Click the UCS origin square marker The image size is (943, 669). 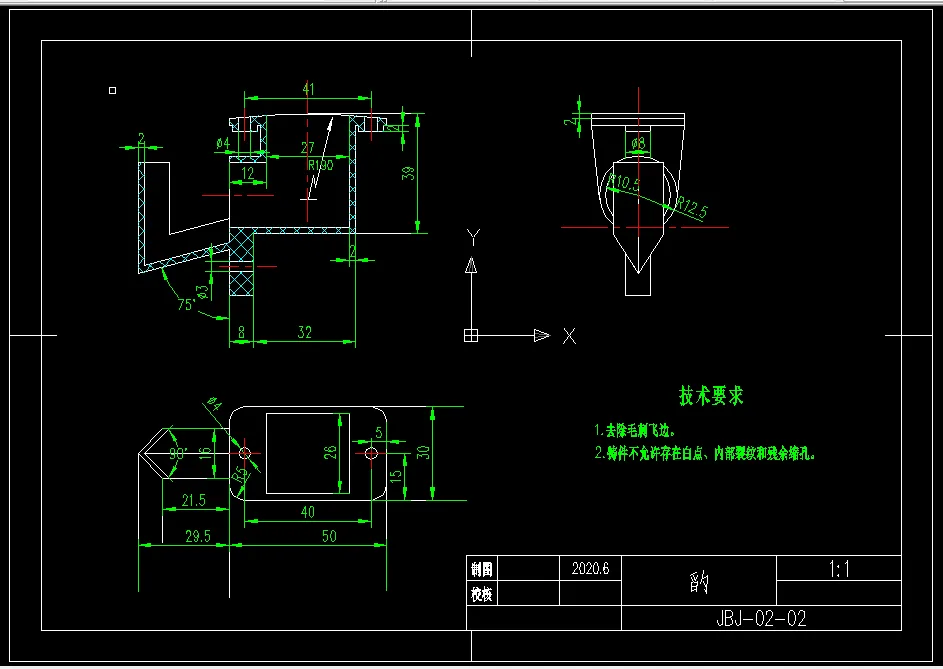[x=471, y=335]
